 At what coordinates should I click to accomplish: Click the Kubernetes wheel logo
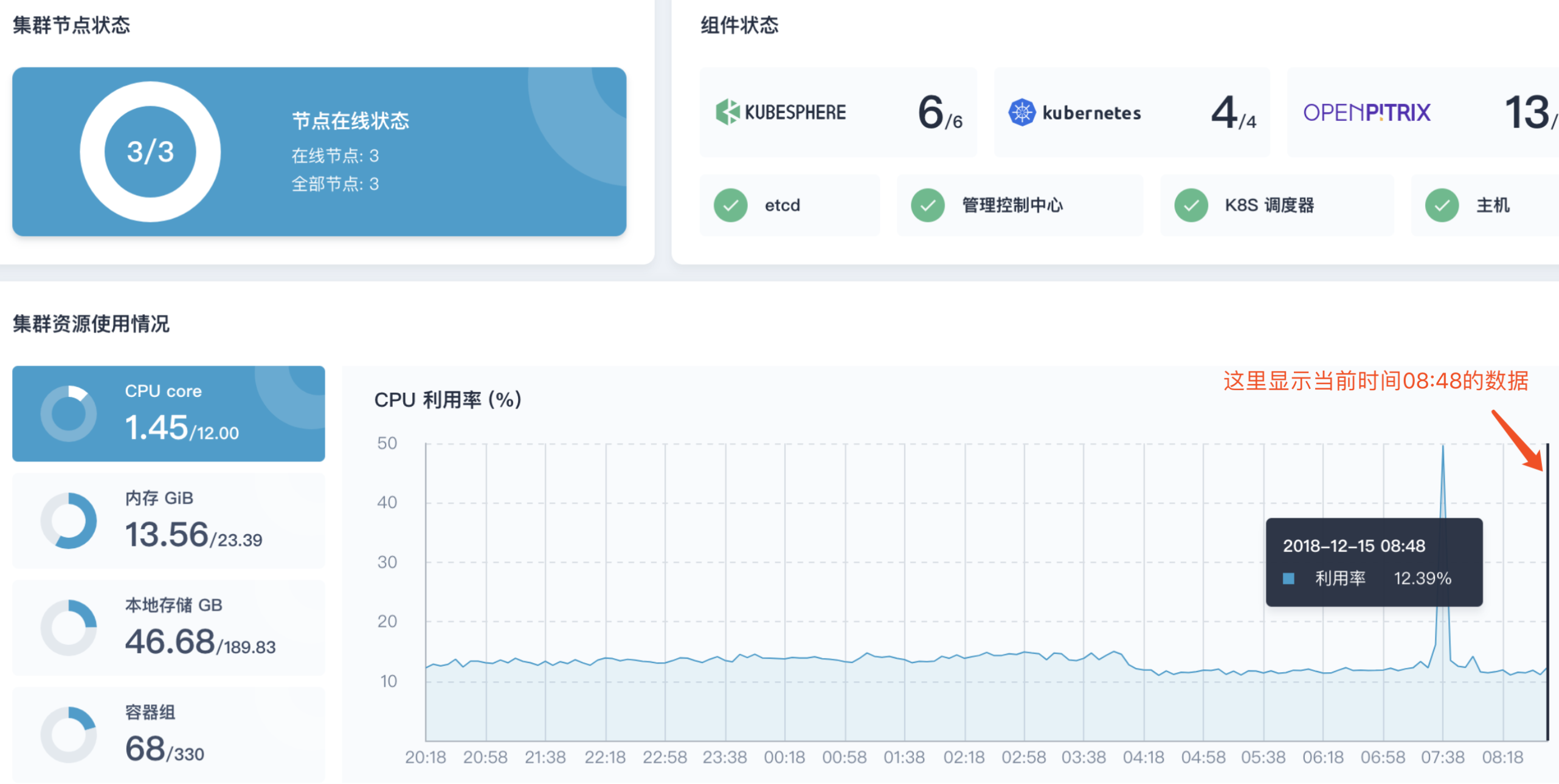[1021, 112]
